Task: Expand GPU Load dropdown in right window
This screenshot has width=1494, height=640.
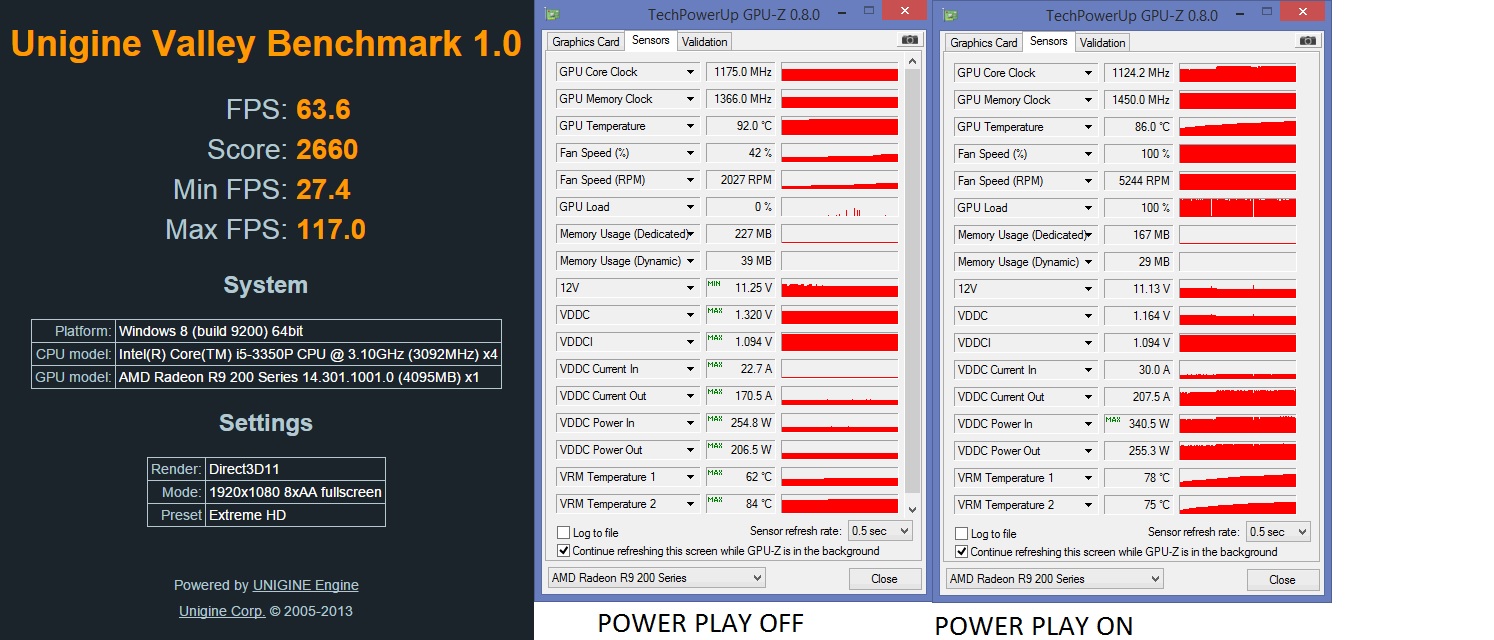Action: (x=1088, y=208)
